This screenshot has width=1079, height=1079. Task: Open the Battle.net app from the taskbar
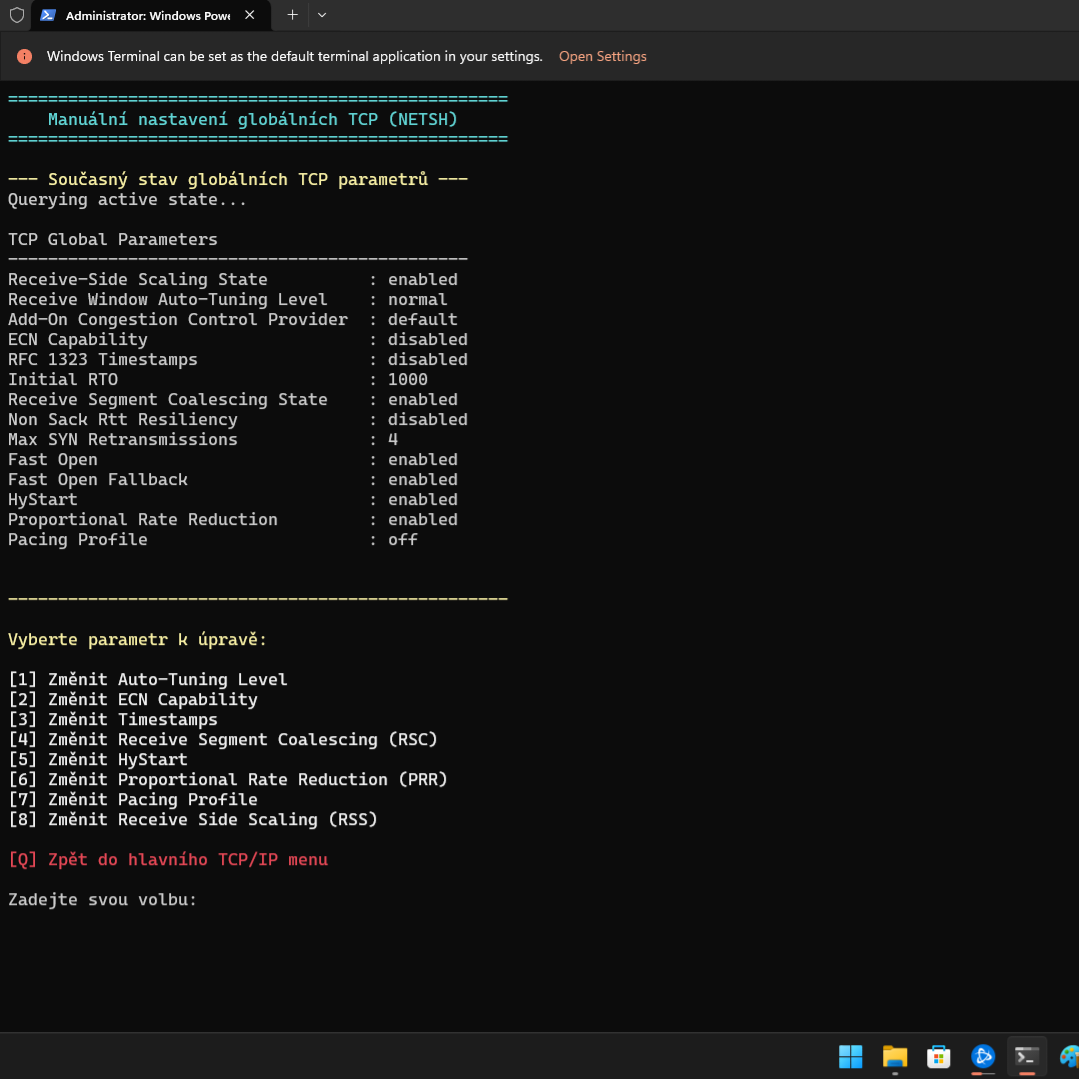coord(983,1056)
